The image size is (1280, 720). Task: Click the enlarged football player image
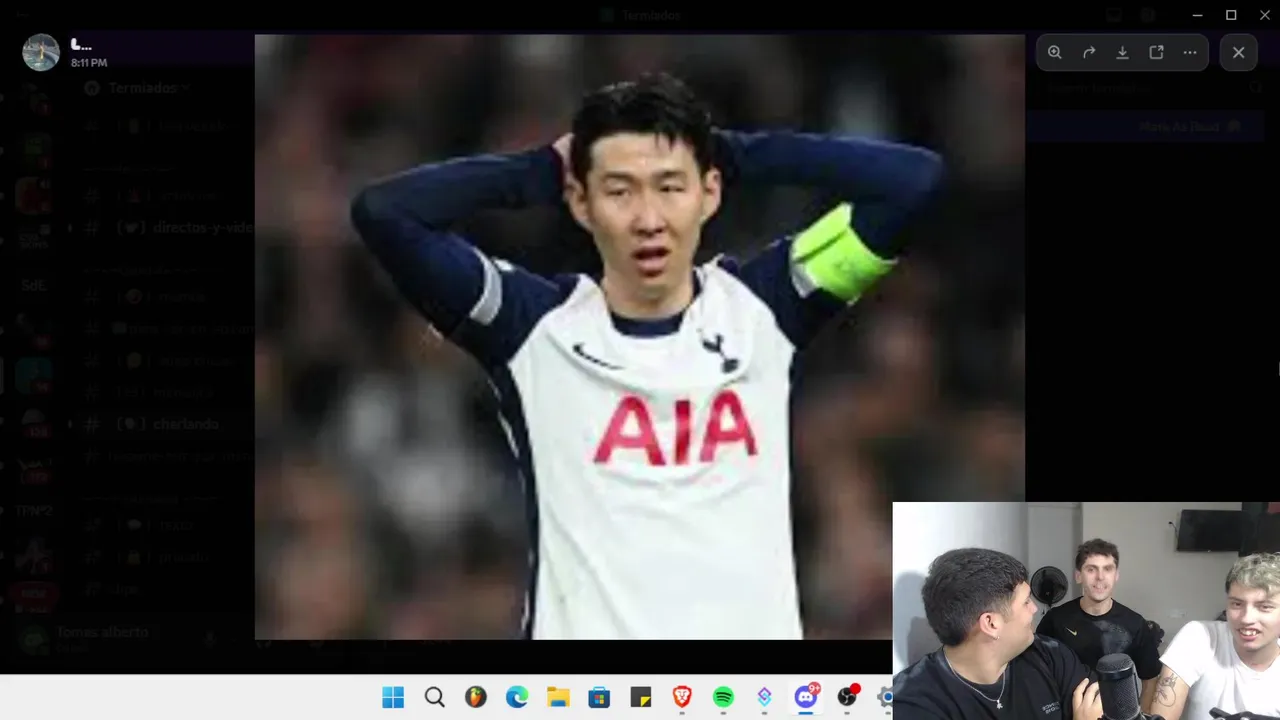(x=640, y=337)
